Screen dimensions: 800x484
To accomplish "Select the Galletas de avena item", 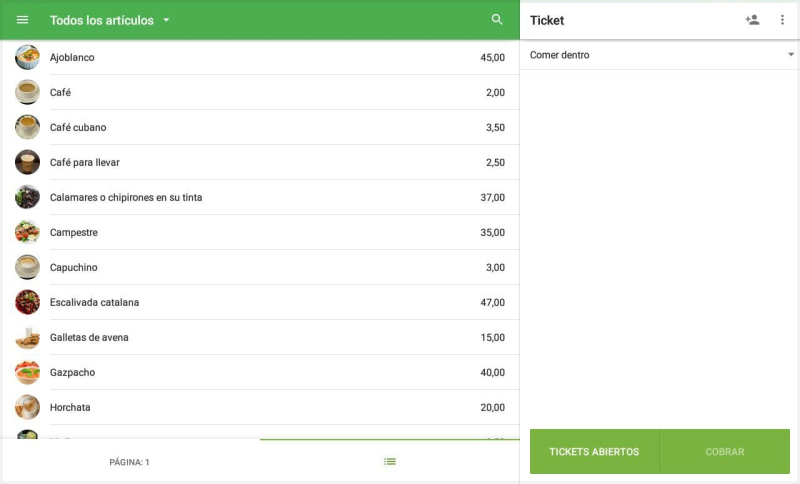I will (89, 338).
